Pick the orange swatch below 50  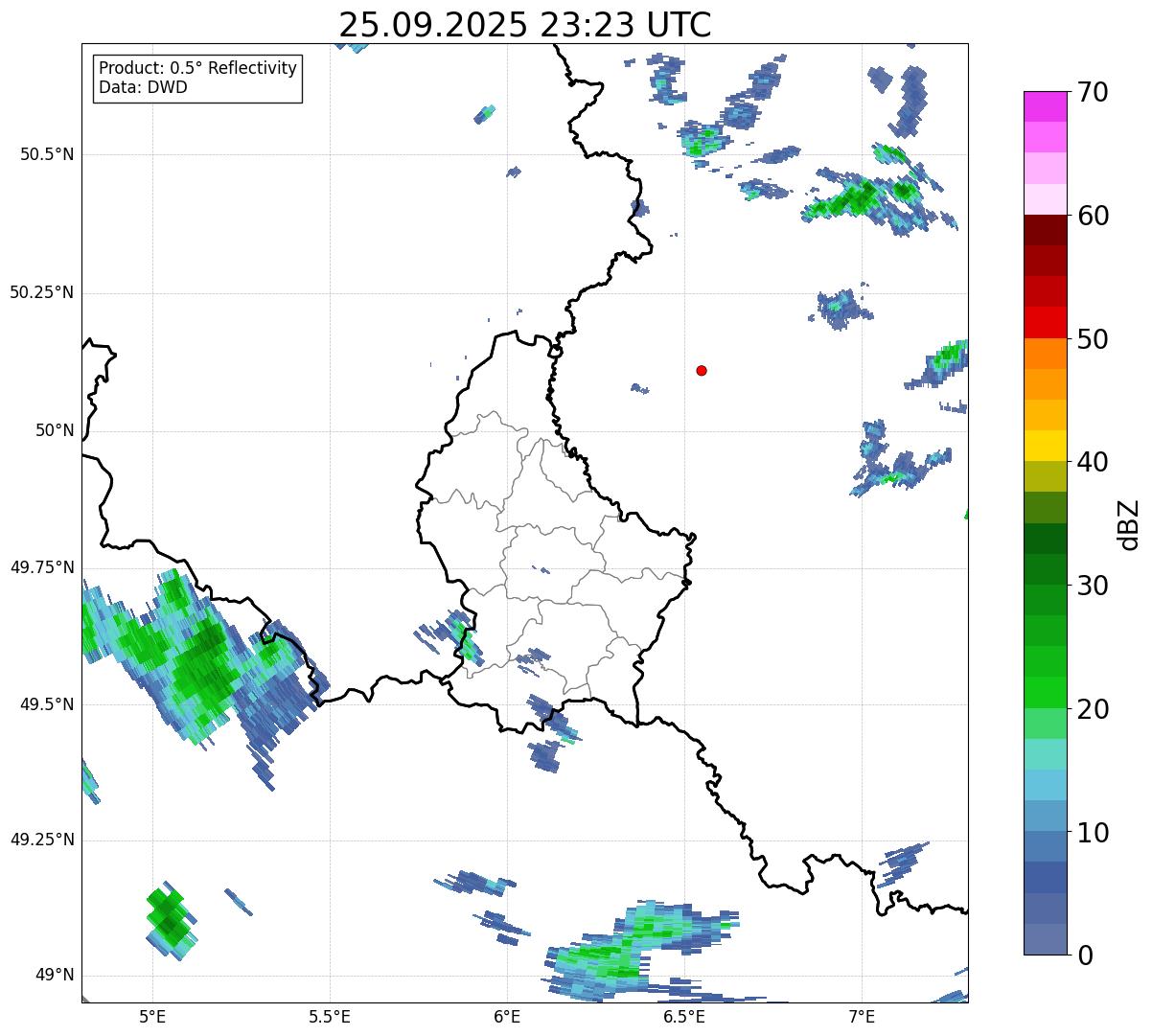coord(1045,354)
